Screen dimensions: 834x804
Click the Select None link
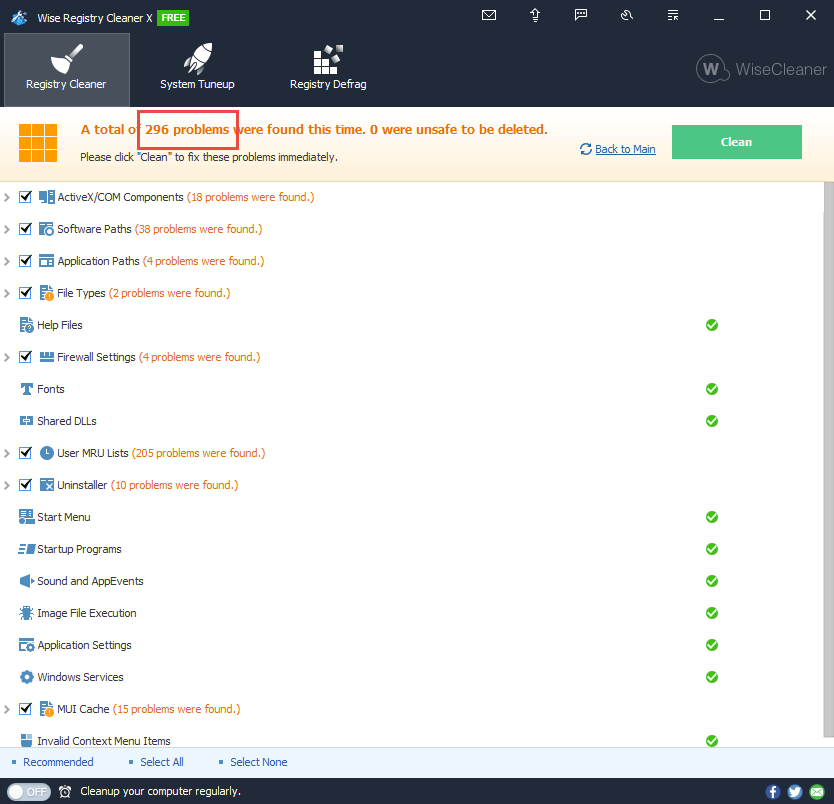point(258,762)
